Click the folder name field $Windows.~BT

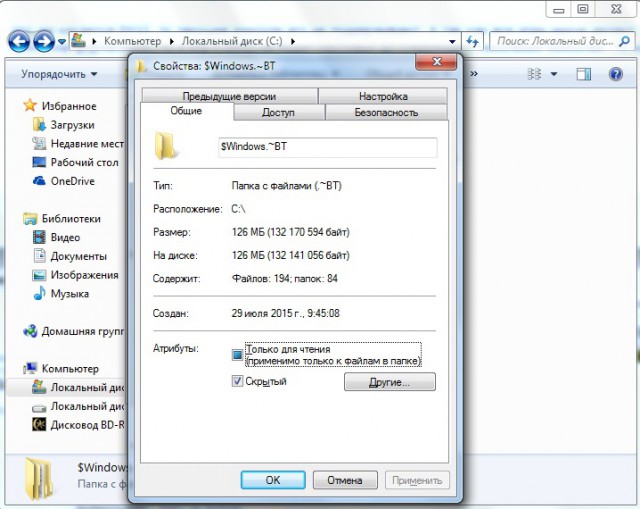(328, 147)
